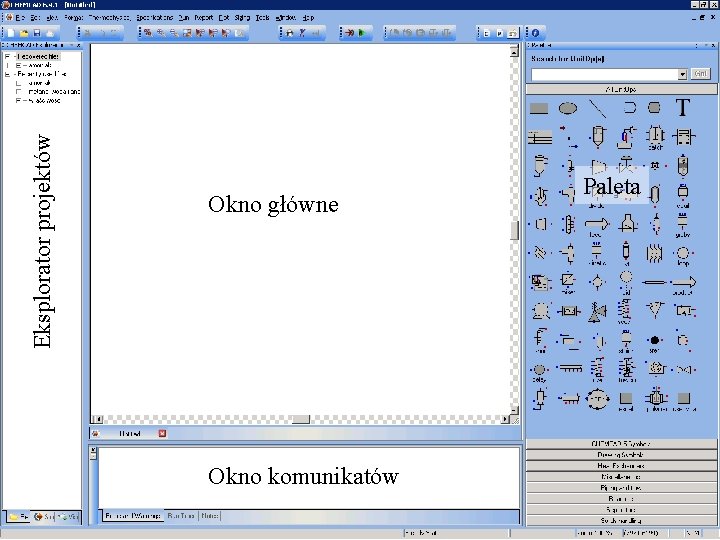Pick the Excel gray square unit in palette
This screenshot has height=540, width=720.
coord(626,398)
